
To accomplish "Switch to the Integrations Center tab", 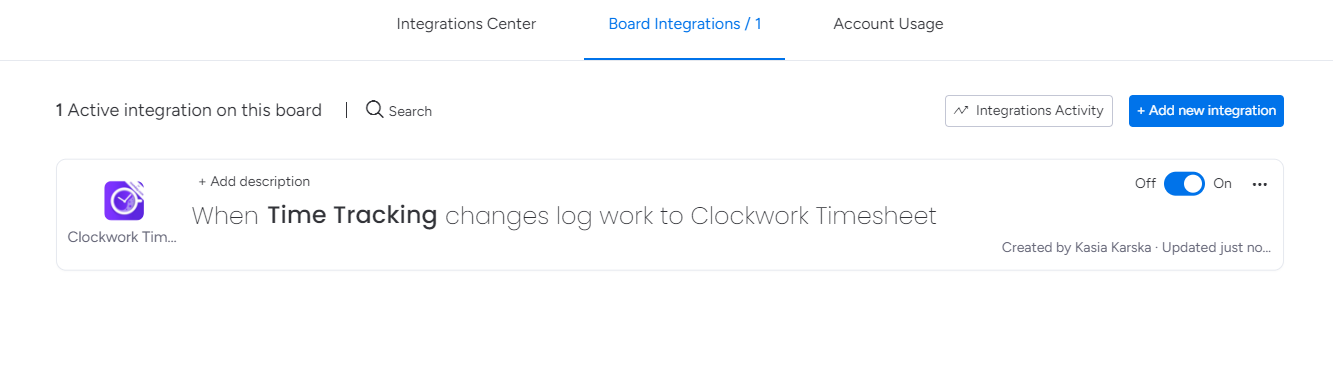I will (x=466, y=24).
